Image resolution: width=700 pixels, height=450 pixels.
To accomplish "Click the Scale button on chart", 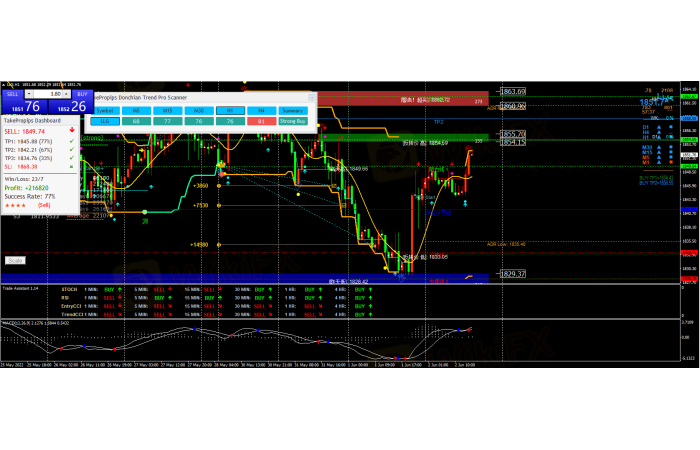I will pyautogui.click(x=15, y=260).
